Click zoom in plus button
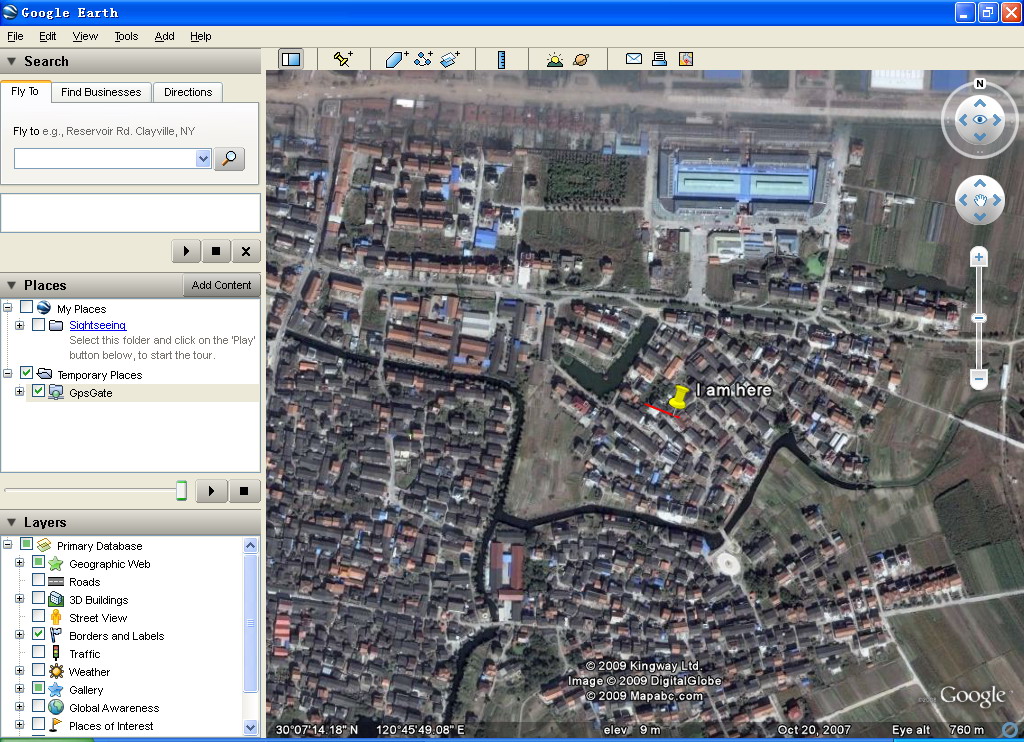1024x742 pixels. coord(978,257)
